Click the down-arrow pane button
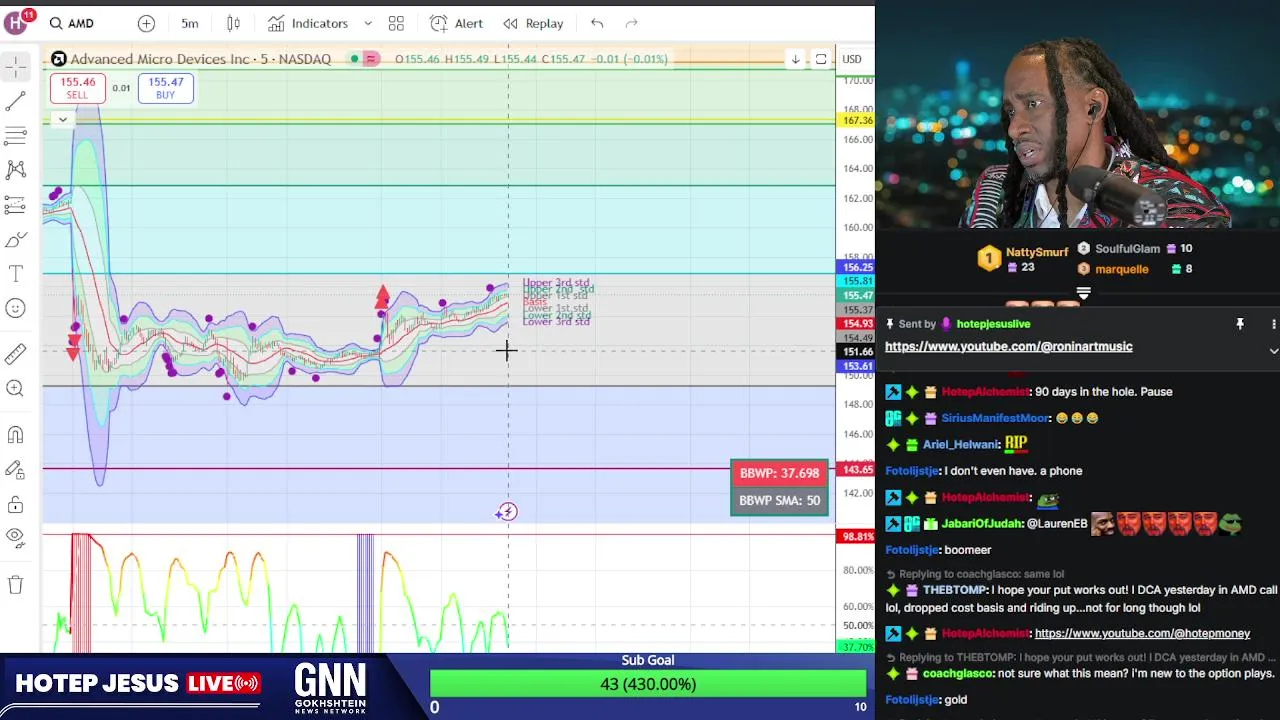 point(795,59)
